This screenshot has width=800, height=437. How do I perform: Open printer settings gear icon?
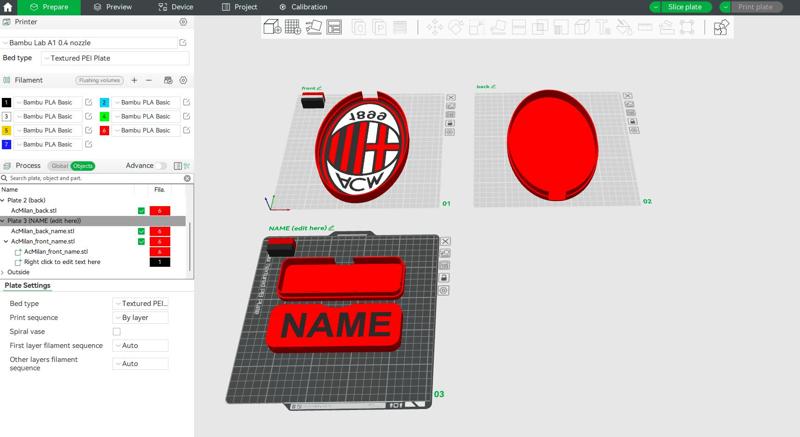183,22
